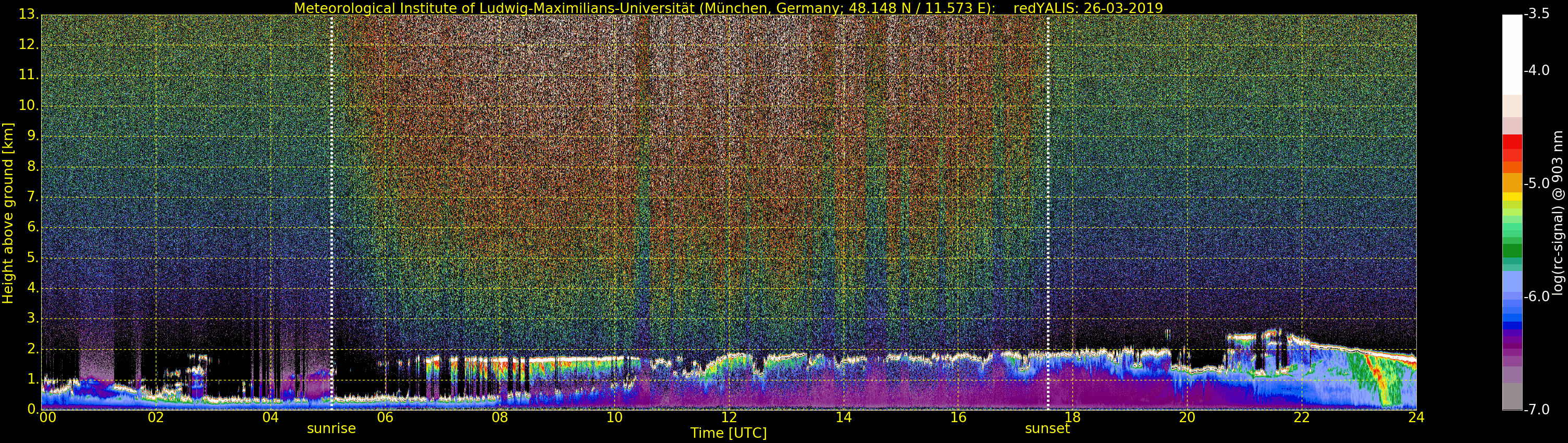Click the red band of the colorbar
The width and height of the screenshot is (1568, 443).
[x=1512, y=142]
